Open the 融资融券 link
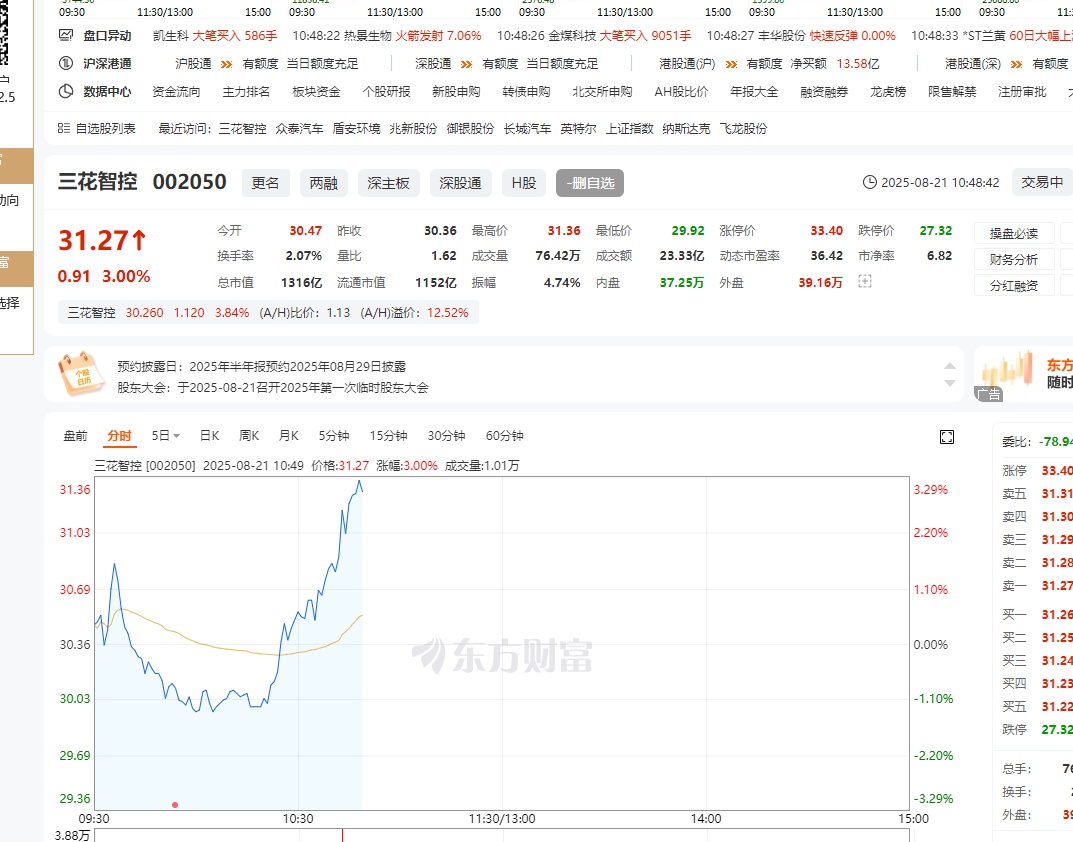This screenshot has height=842, width=1073. 824,91
